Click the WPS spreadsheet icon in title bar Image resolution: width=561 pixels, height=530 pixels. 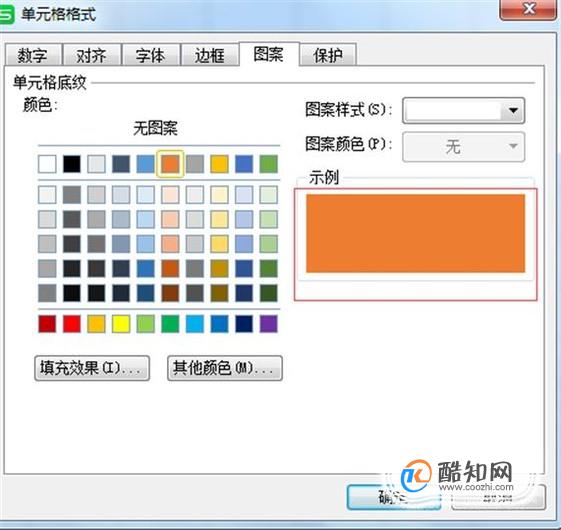click(x=6, y=15)
